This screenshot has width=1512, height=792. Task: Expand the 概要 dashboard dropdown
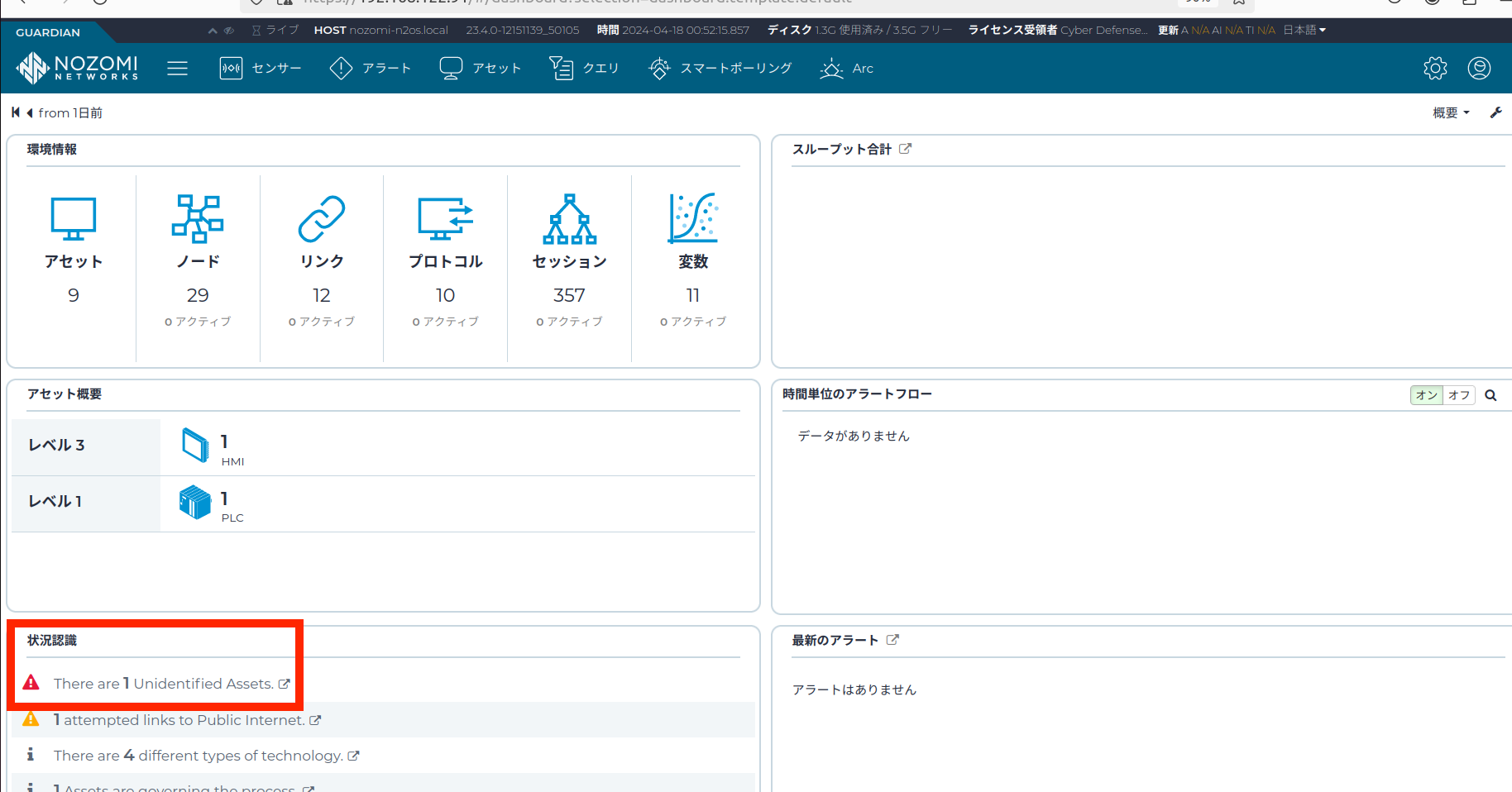[x=1451, y=112]
